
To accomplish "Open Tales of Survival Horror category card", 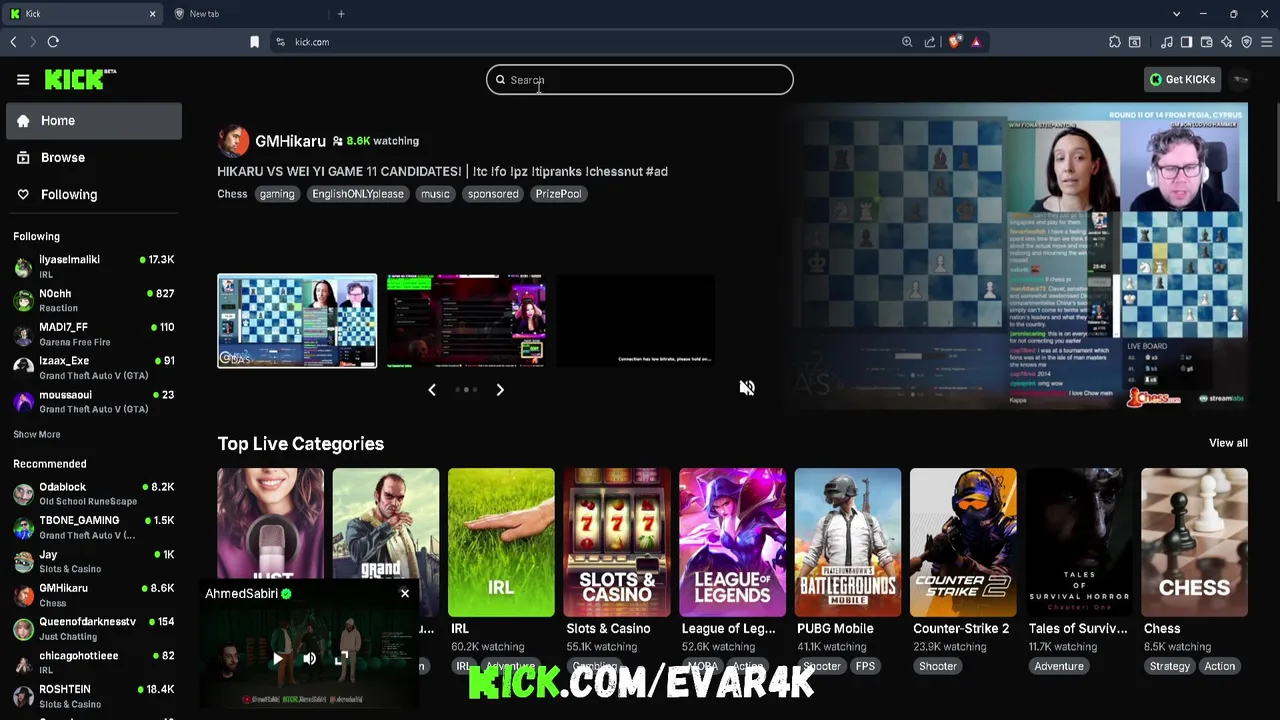I will (1079, 542).
